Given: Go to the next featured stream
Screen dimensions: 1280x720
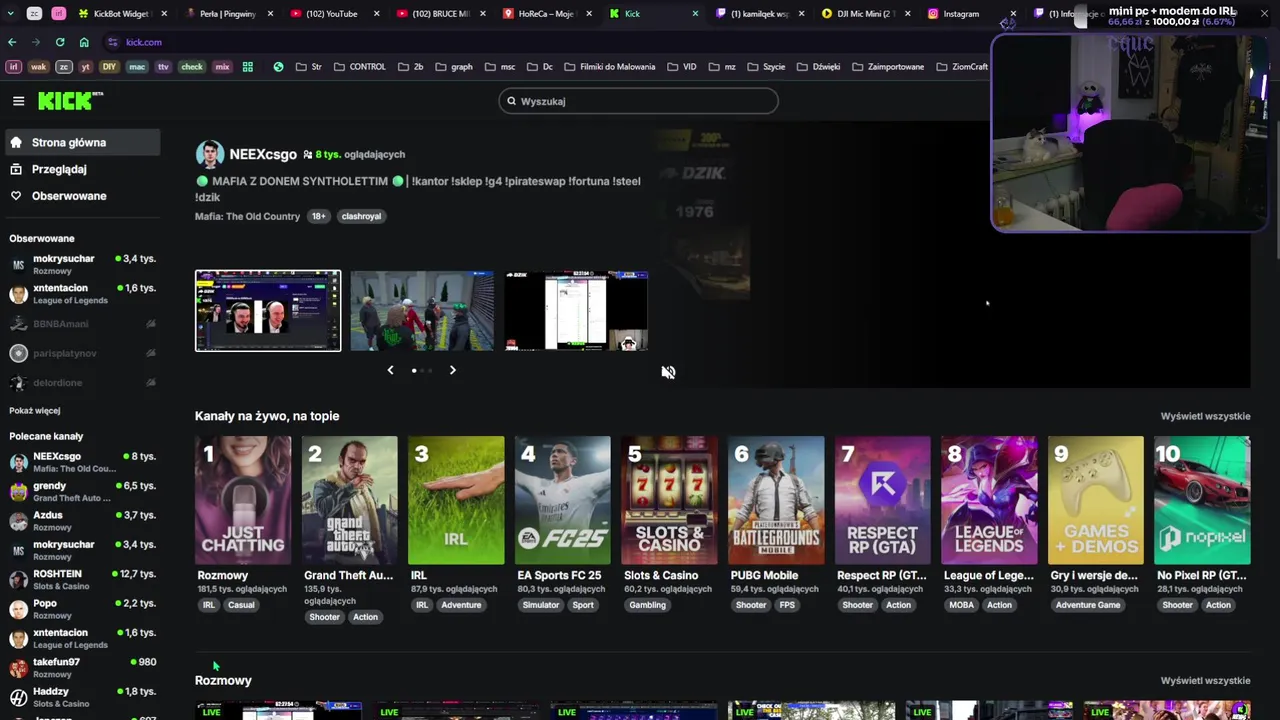Looking at the screenshot, I should [452, 370].
